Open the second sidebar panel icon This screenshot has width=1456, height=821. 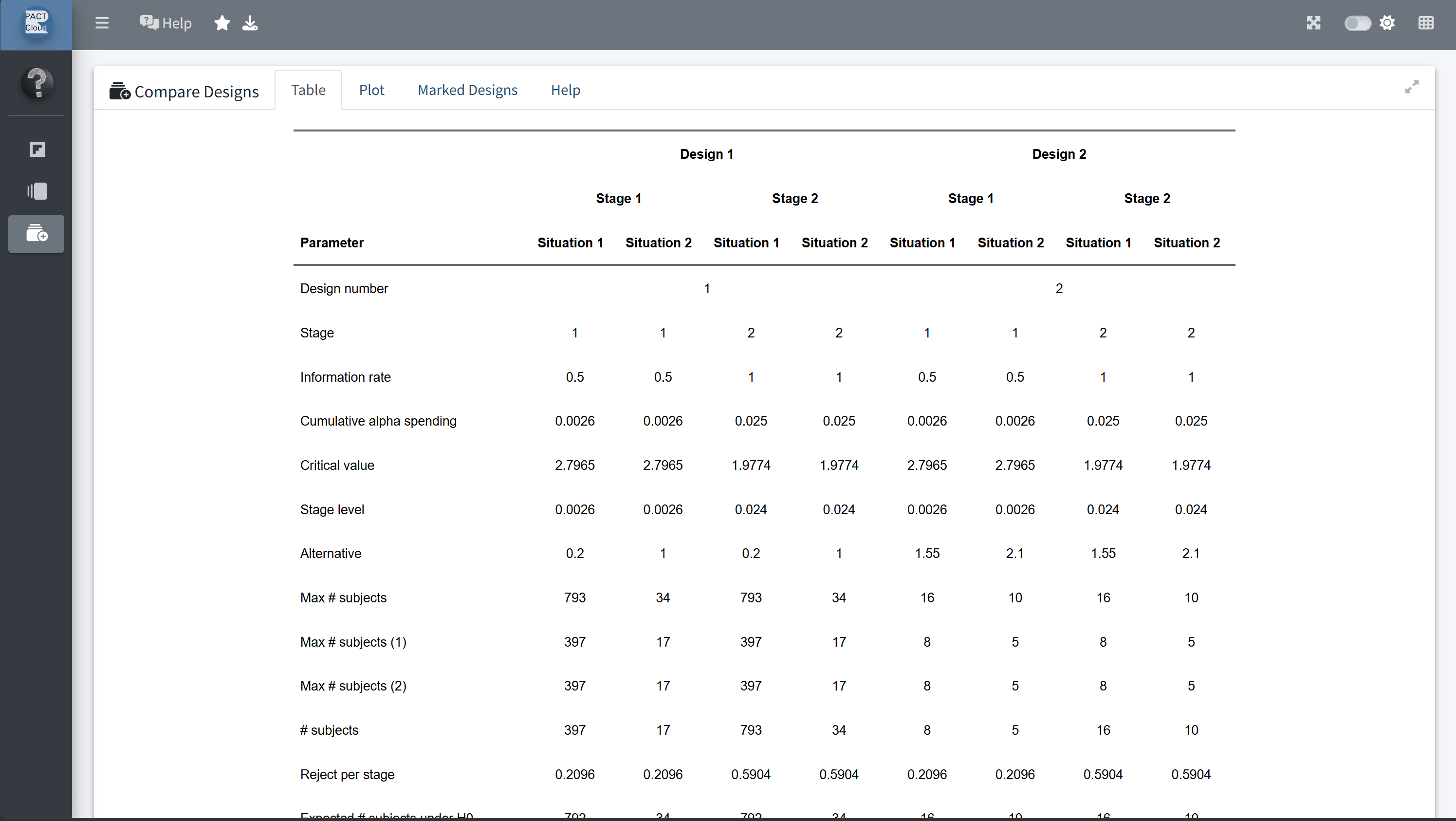point(37,191)
